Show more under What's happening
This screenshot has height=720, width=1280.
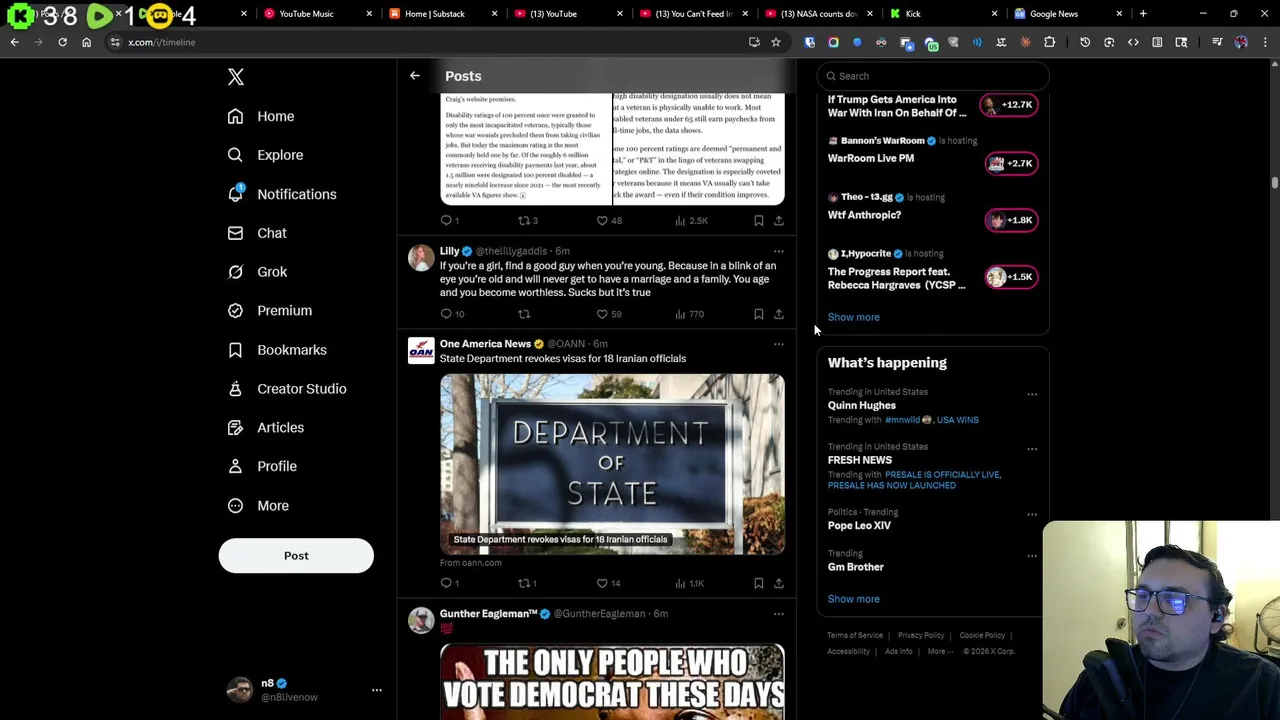coord(853,599)
